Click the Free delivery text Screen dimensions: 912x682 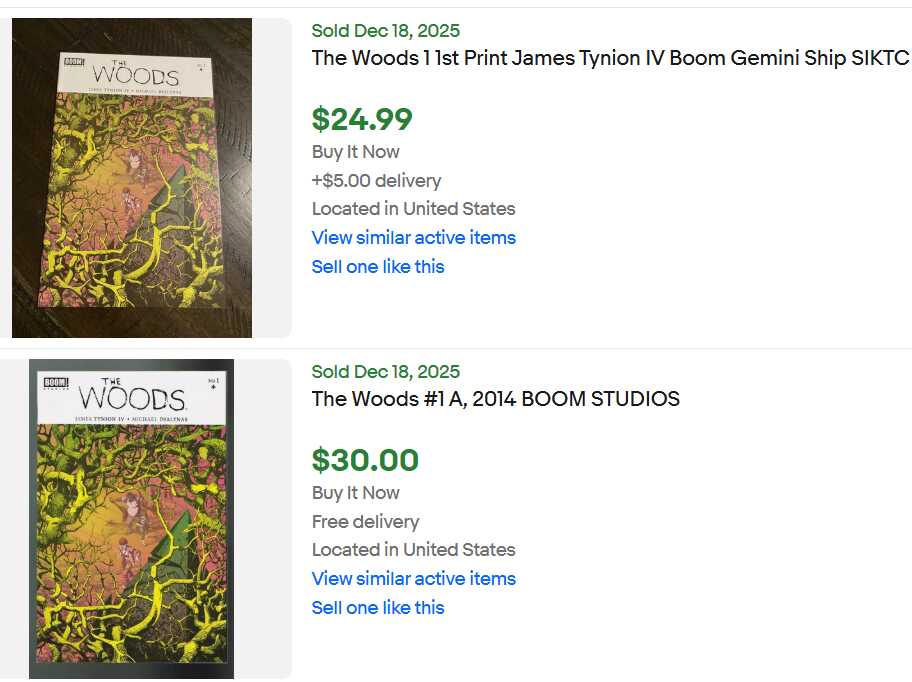click(x=365, y=522)
